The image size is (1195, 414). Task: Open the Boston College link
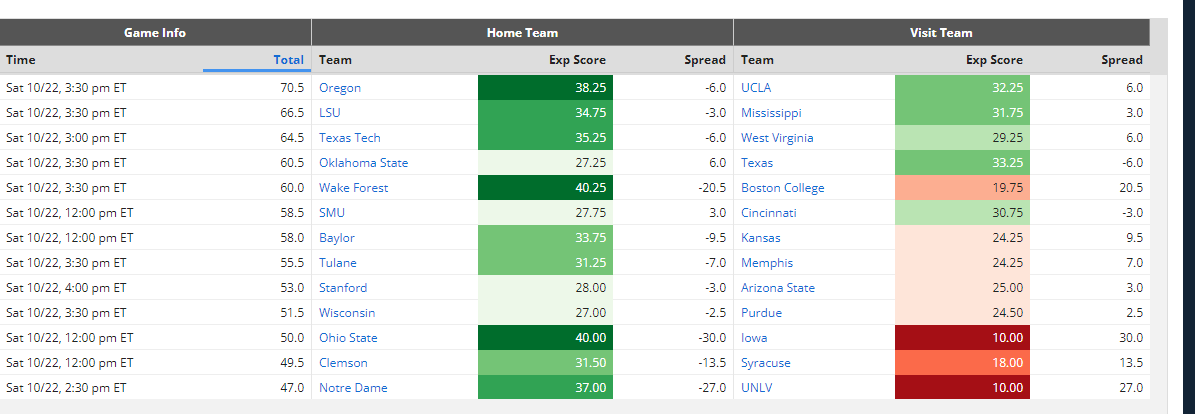tap(783, 188)
